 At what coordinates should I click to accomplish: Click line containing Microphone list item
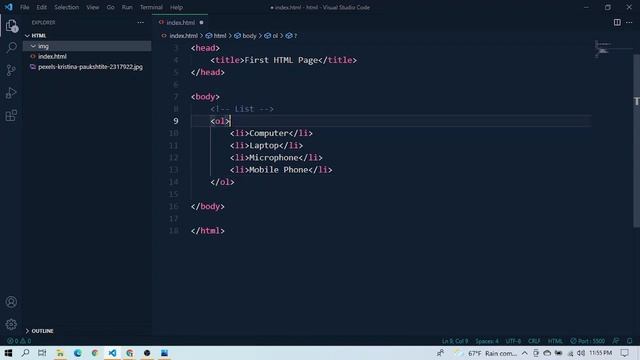[x=276, y=158]
